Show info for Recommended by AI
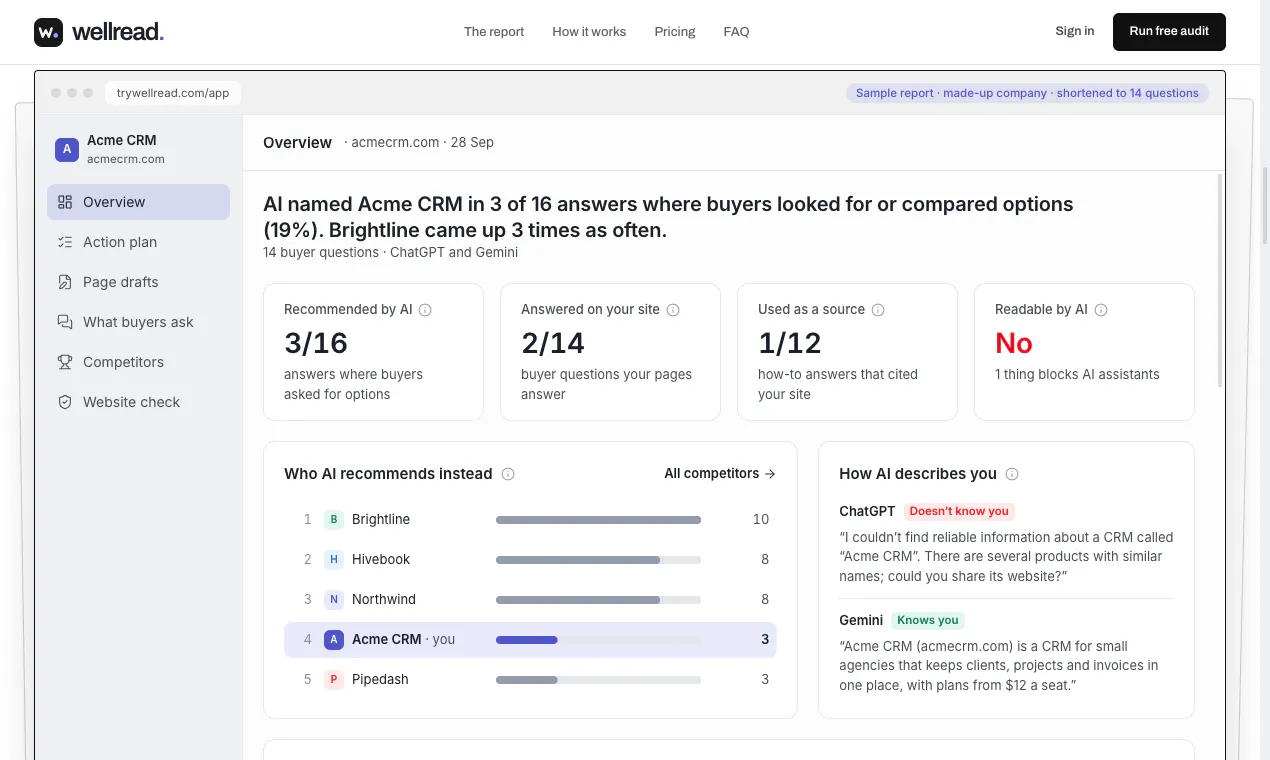Screen dimensions: 1270x760 click(425, 310)
